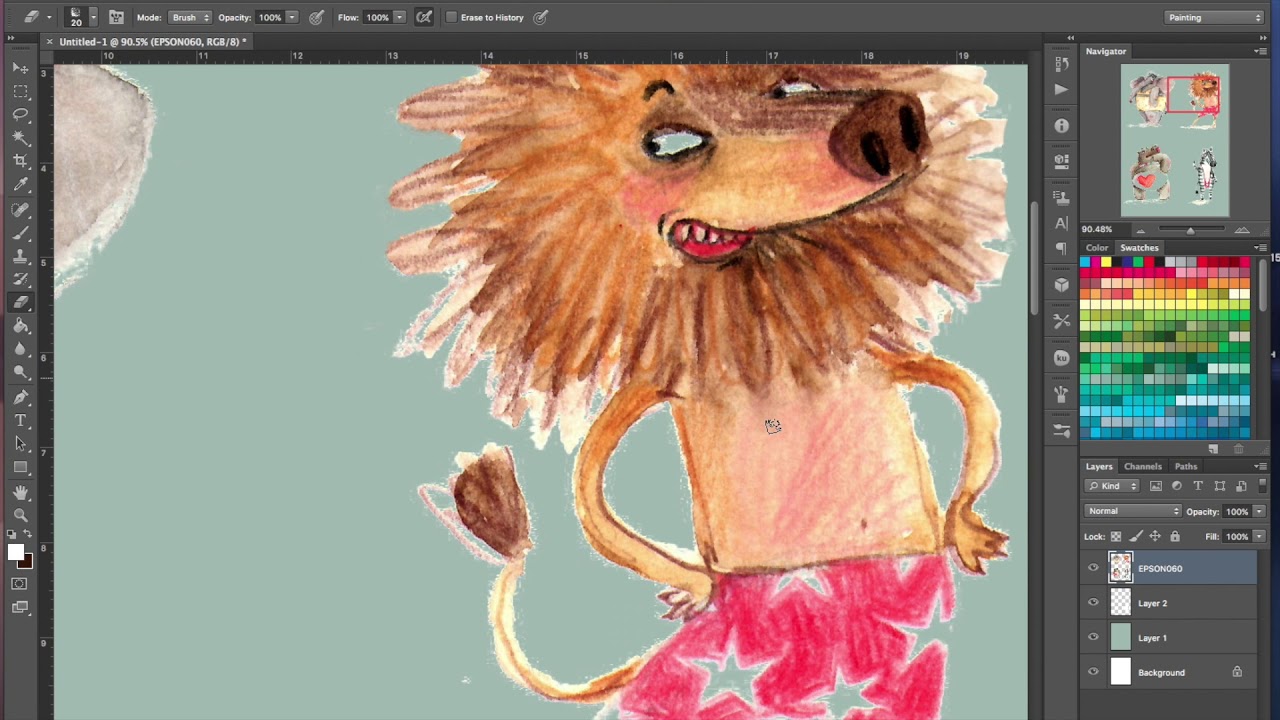Open the Info panel icon

(x=1061, y=126)
